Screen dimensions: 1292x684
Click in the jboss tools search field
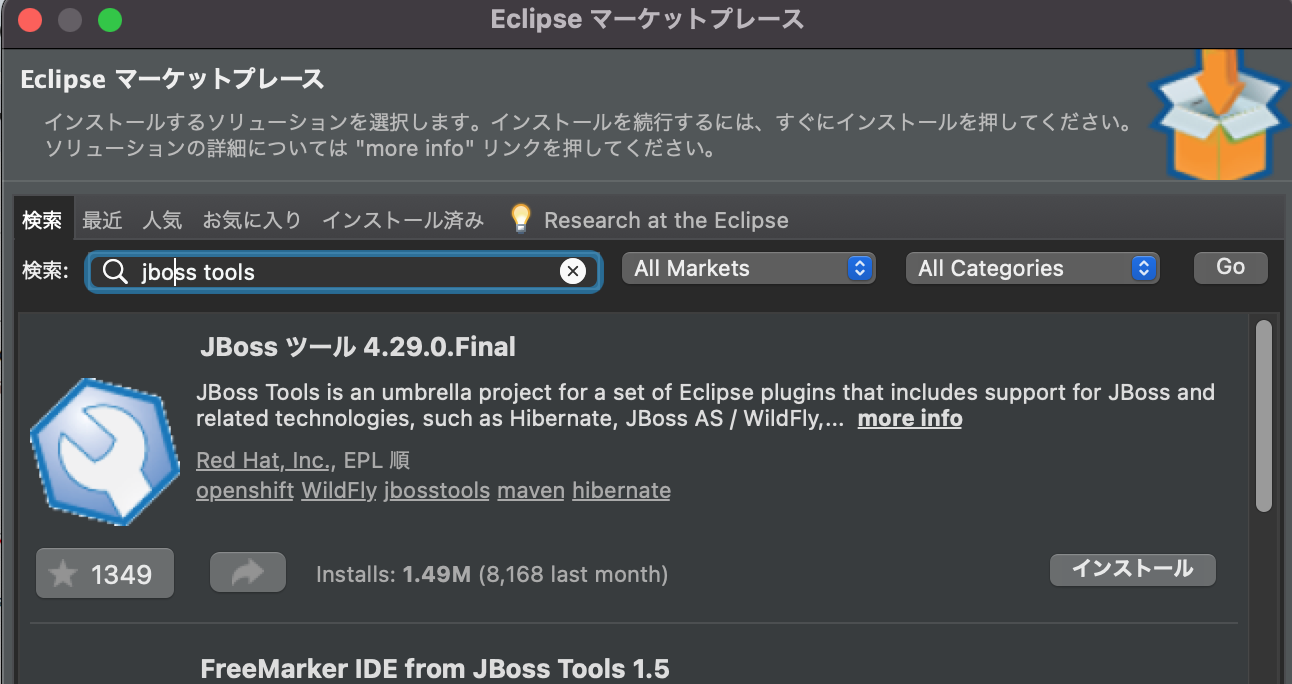344,271
